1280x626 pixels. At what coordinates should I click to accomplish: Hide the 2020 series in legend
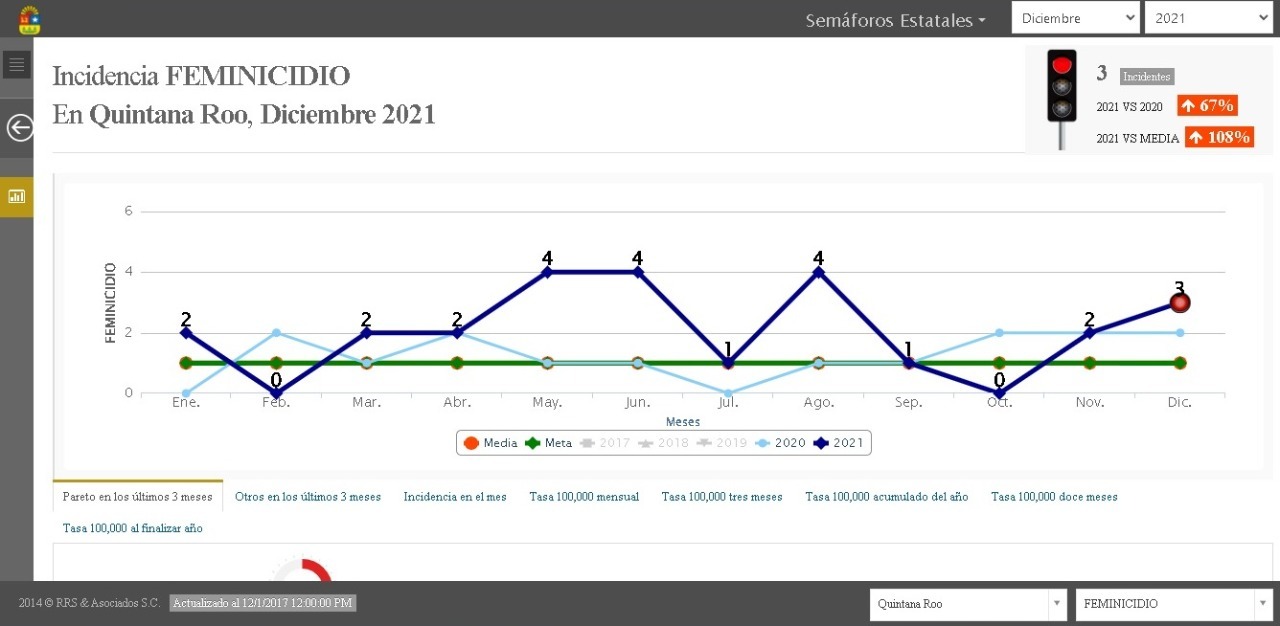click(x=781, y=443)
